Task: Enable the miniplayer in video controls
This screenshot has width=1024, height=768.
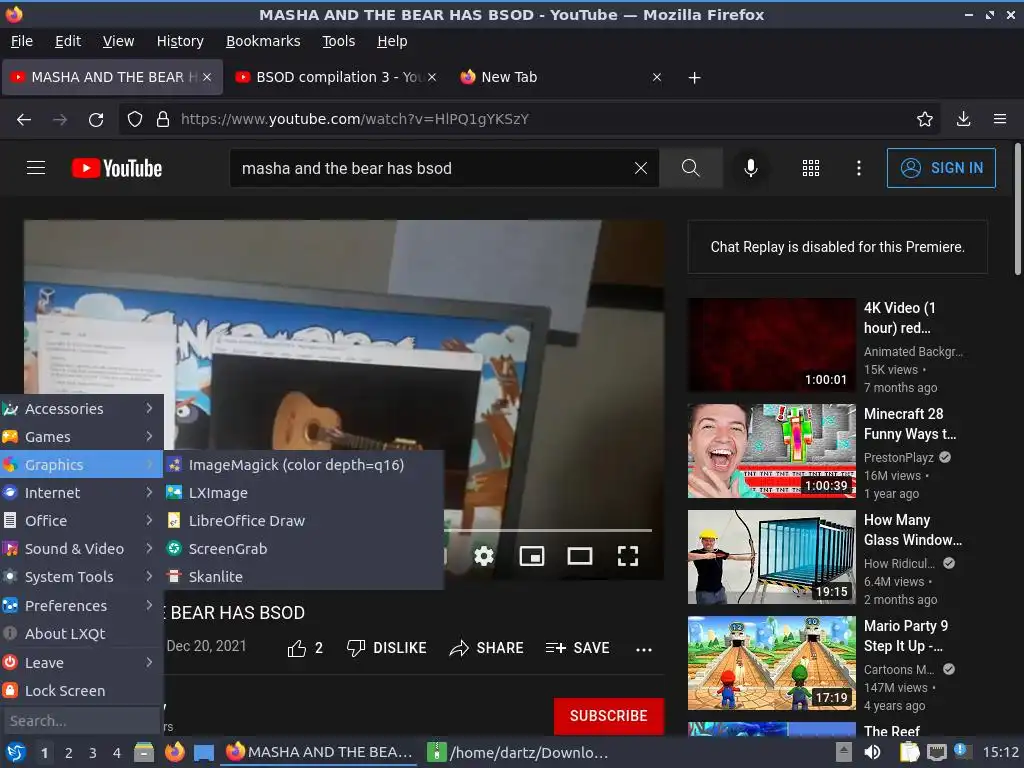Action: pyautogui.click(x=532, y=556)
